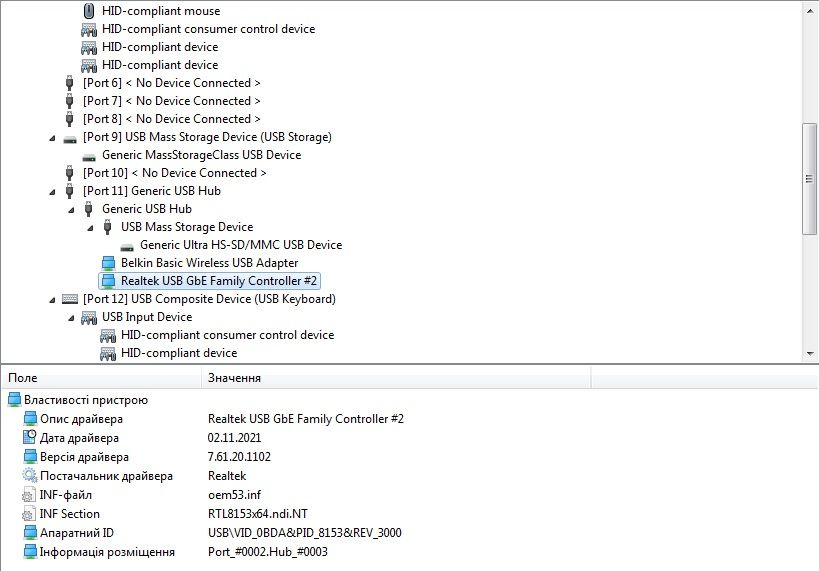Click the Port 6 USB plug icon
Screen dimensions: 819x571
click(x=69, y=83)
